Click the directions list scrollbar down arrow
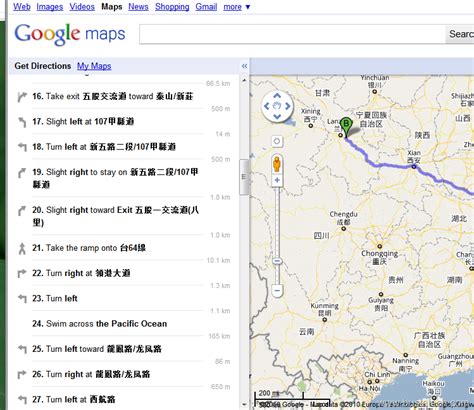Image resolution: width=474 pixels, height=410 pixels. tap(244, 405)
